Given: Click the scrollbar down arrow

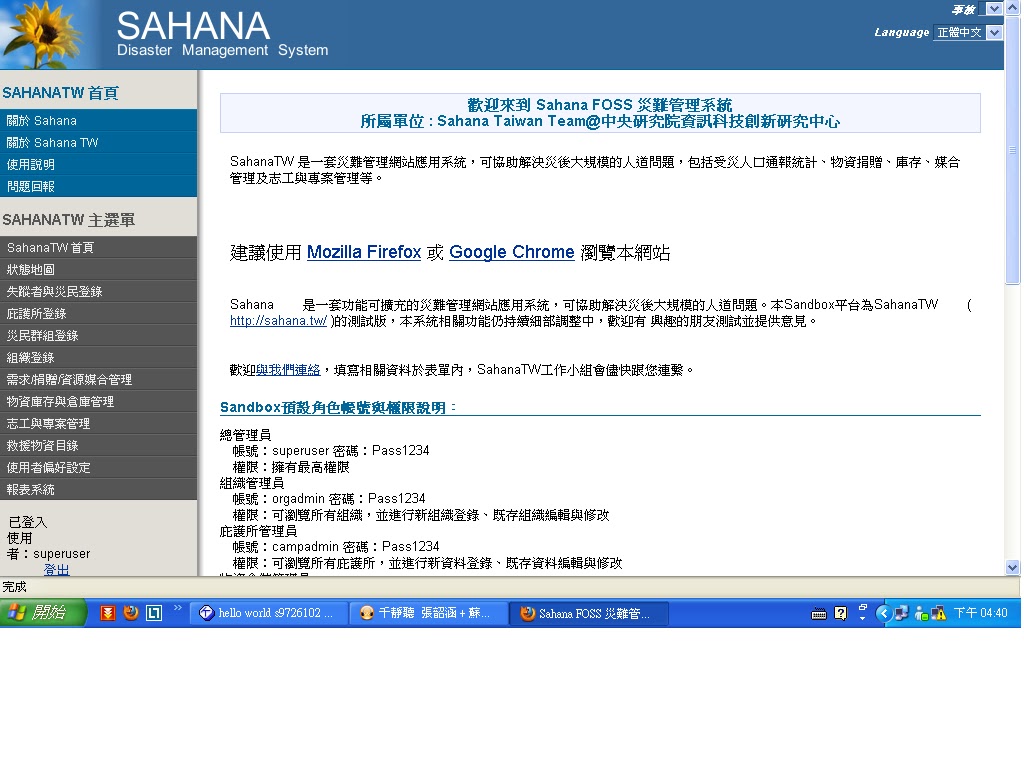Looking at the screenshot, I should click(x=1012, y=568).
